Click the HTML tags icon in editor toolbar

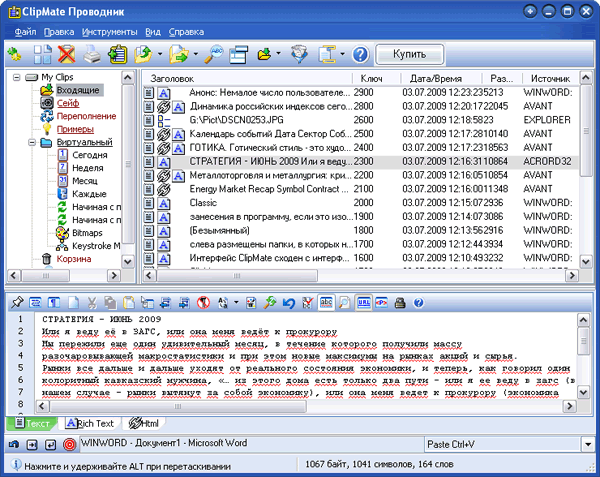tap(382, 303)
